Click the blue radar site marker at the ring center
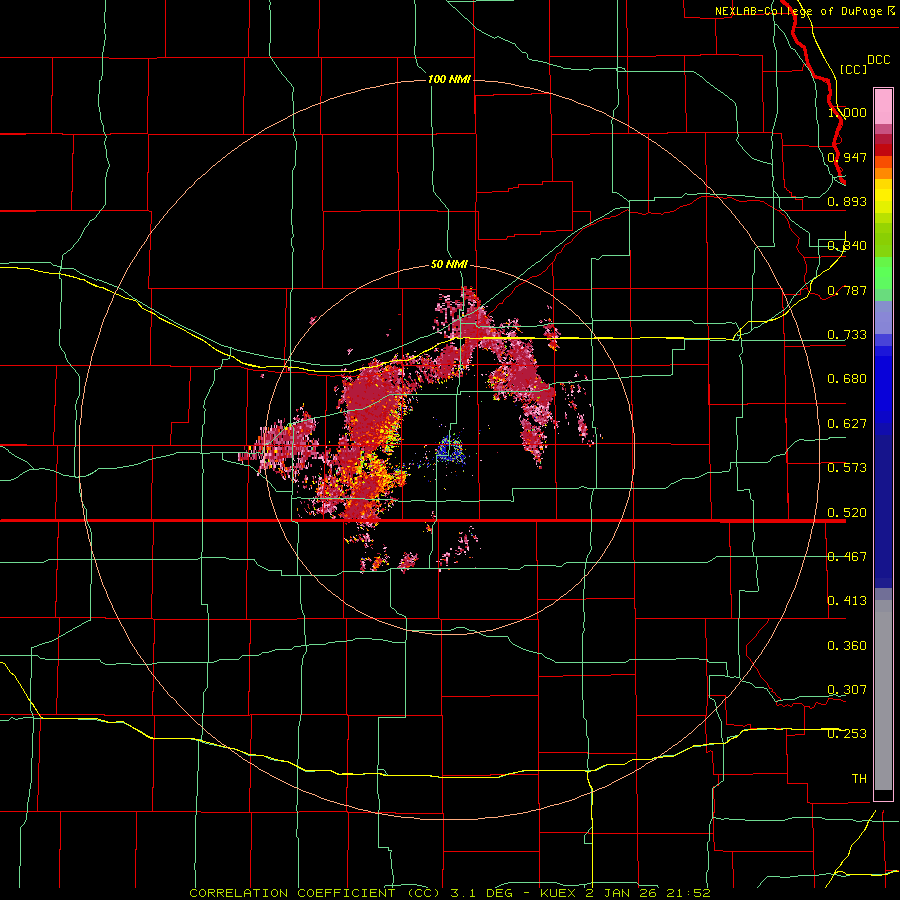 pyautogui.click(x=449, y=449)
